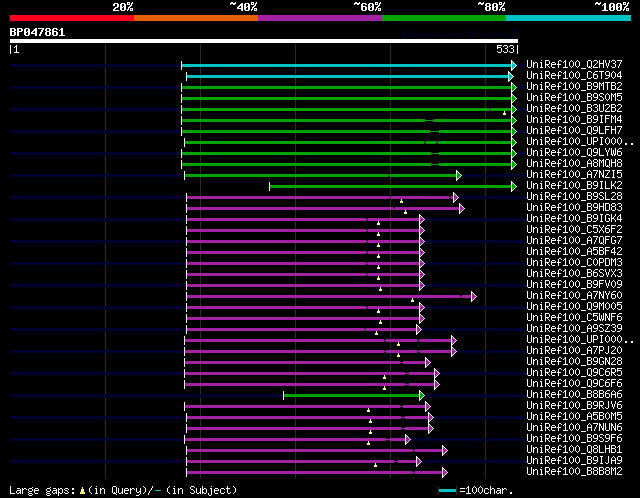The width and height of the screenshot is (640, 498).
Task: Click the white query sequence bar
Action: pos(264,41)
